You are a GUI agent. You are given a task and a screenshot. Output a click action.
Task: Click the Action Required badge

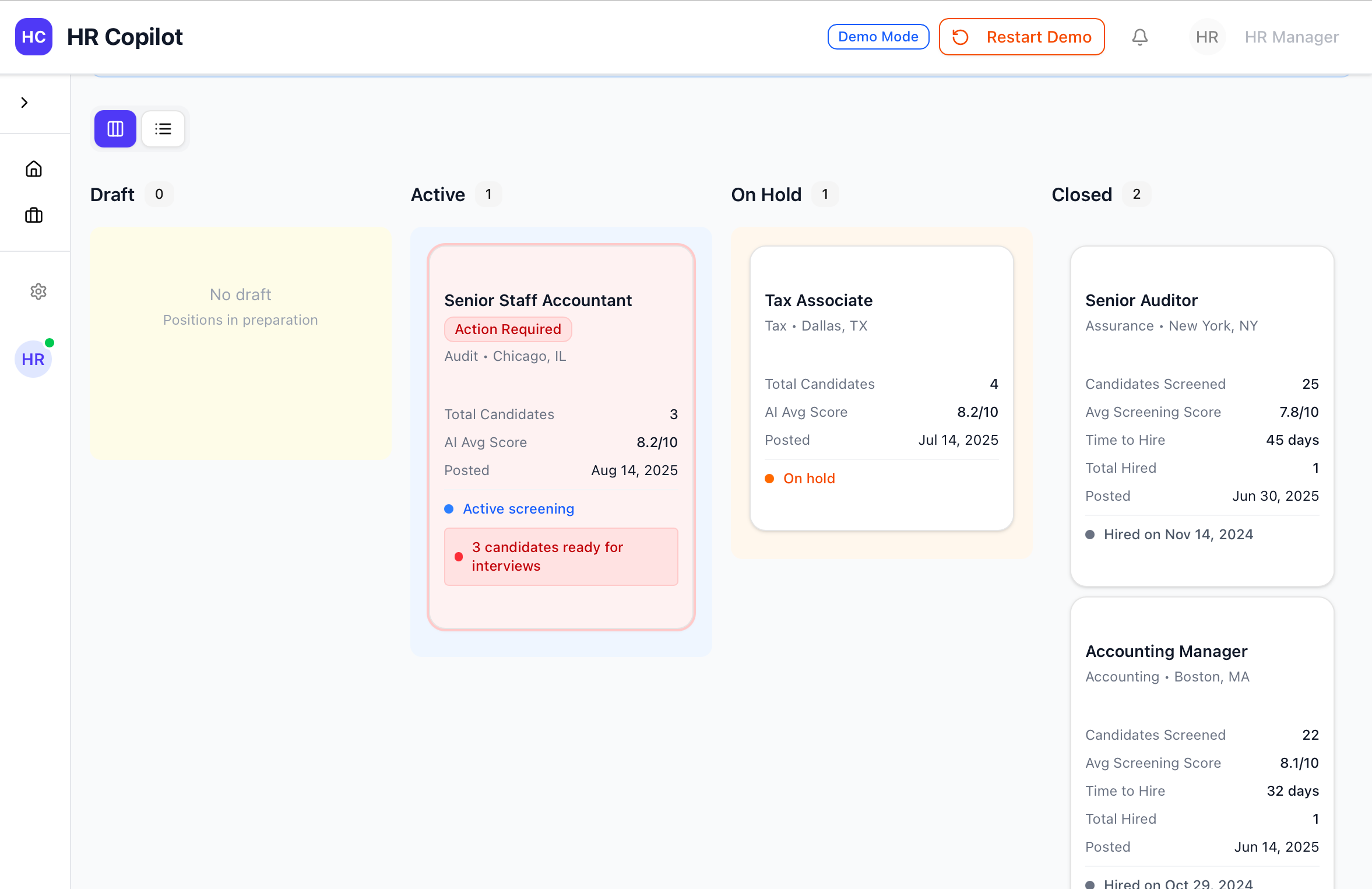tap(508, 329)
